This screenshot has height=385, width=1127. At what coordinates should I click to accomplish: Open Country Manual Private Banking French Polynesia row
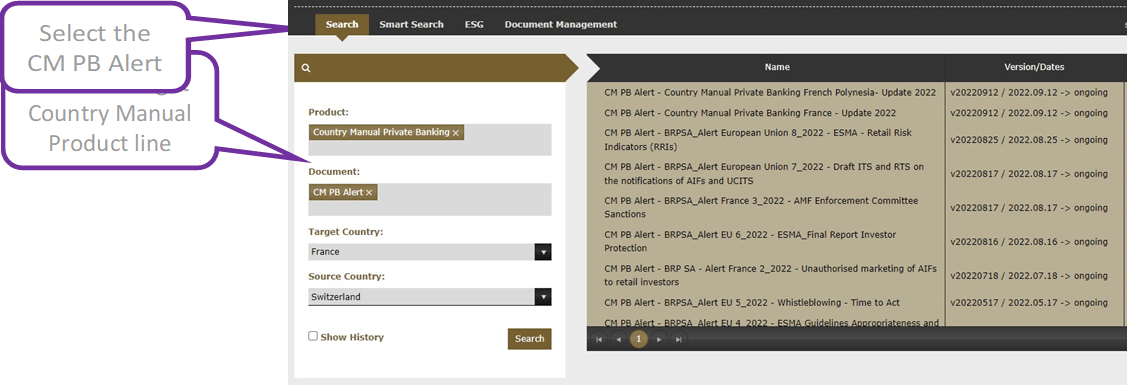[770, 93]
